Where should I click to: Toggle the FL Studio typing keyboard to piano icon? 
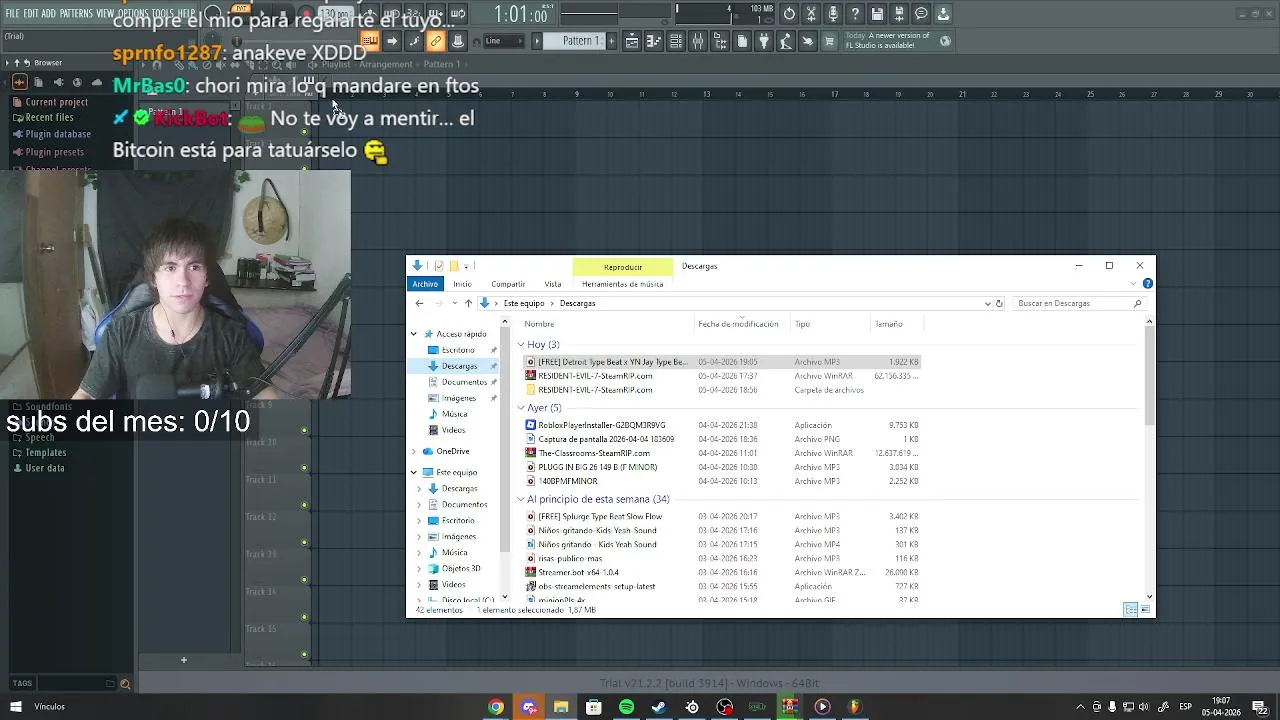pyautogui.click(x=370, y=41)
